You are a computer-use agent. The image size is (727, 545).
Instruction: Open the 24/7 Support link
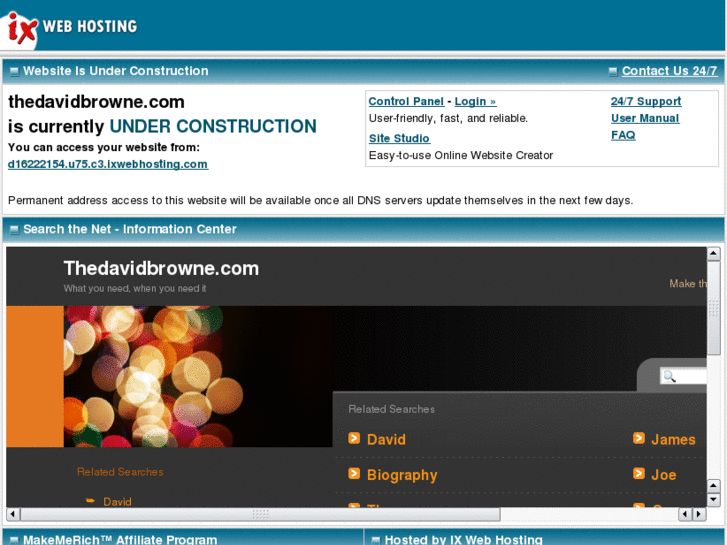(x=646, y=101)
